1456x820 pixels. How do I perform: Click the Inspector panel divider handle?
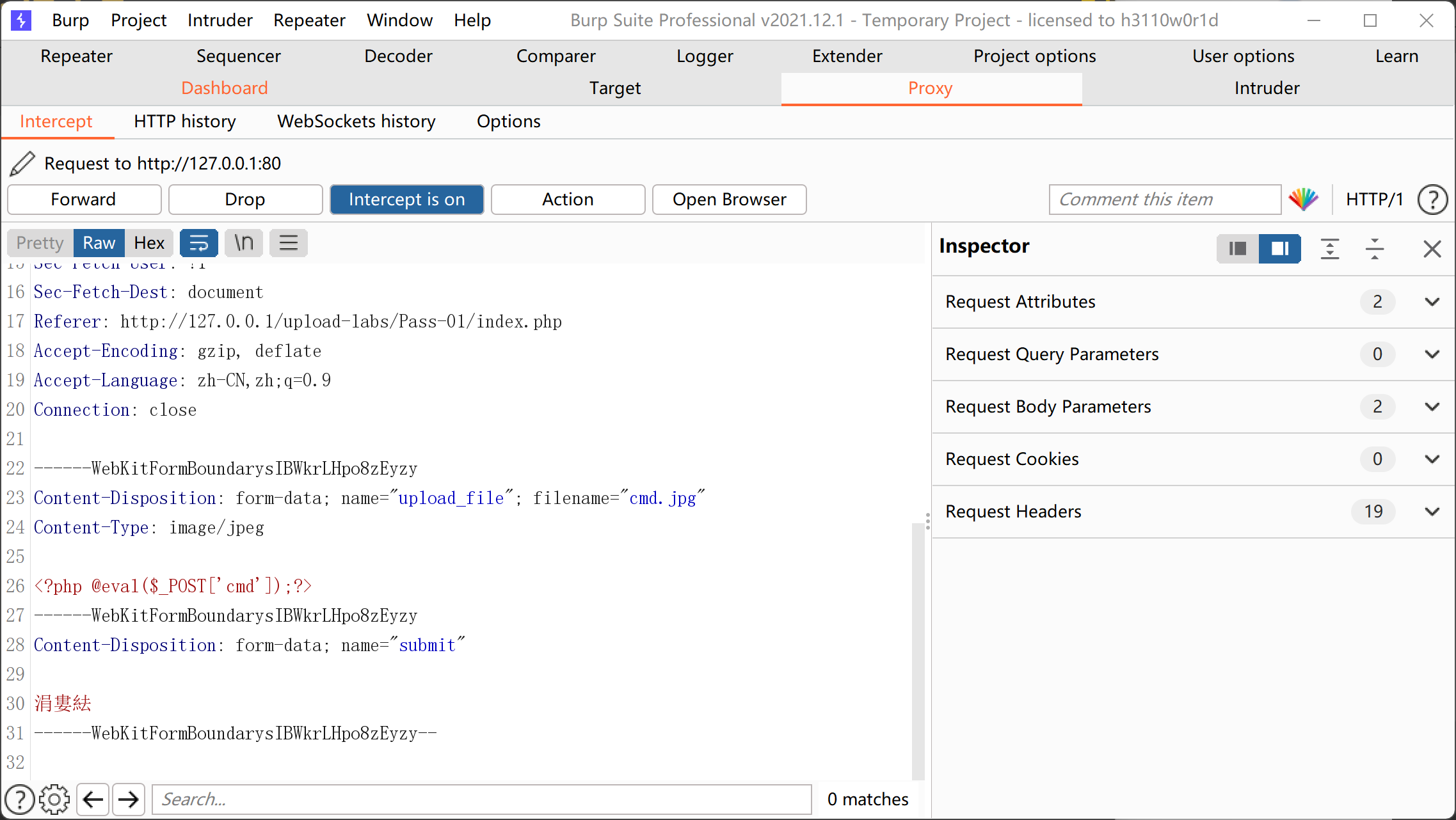pos(928,521)
